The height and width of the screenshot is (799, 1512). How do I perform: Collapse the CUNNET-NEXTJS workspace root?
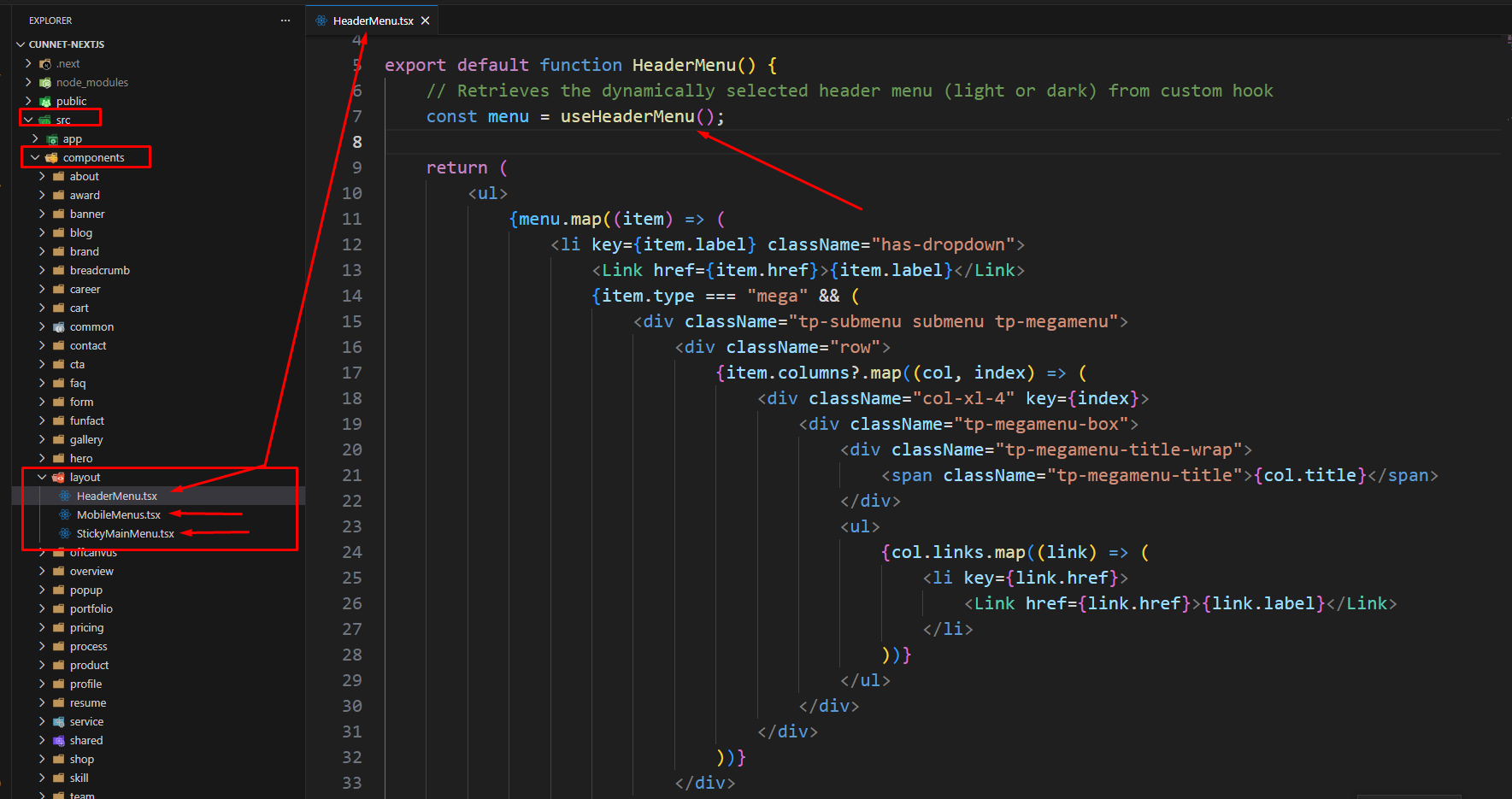21,44
